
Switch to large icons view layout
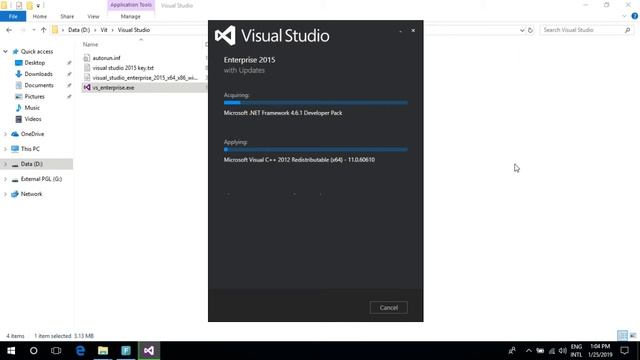coord(633,336)
